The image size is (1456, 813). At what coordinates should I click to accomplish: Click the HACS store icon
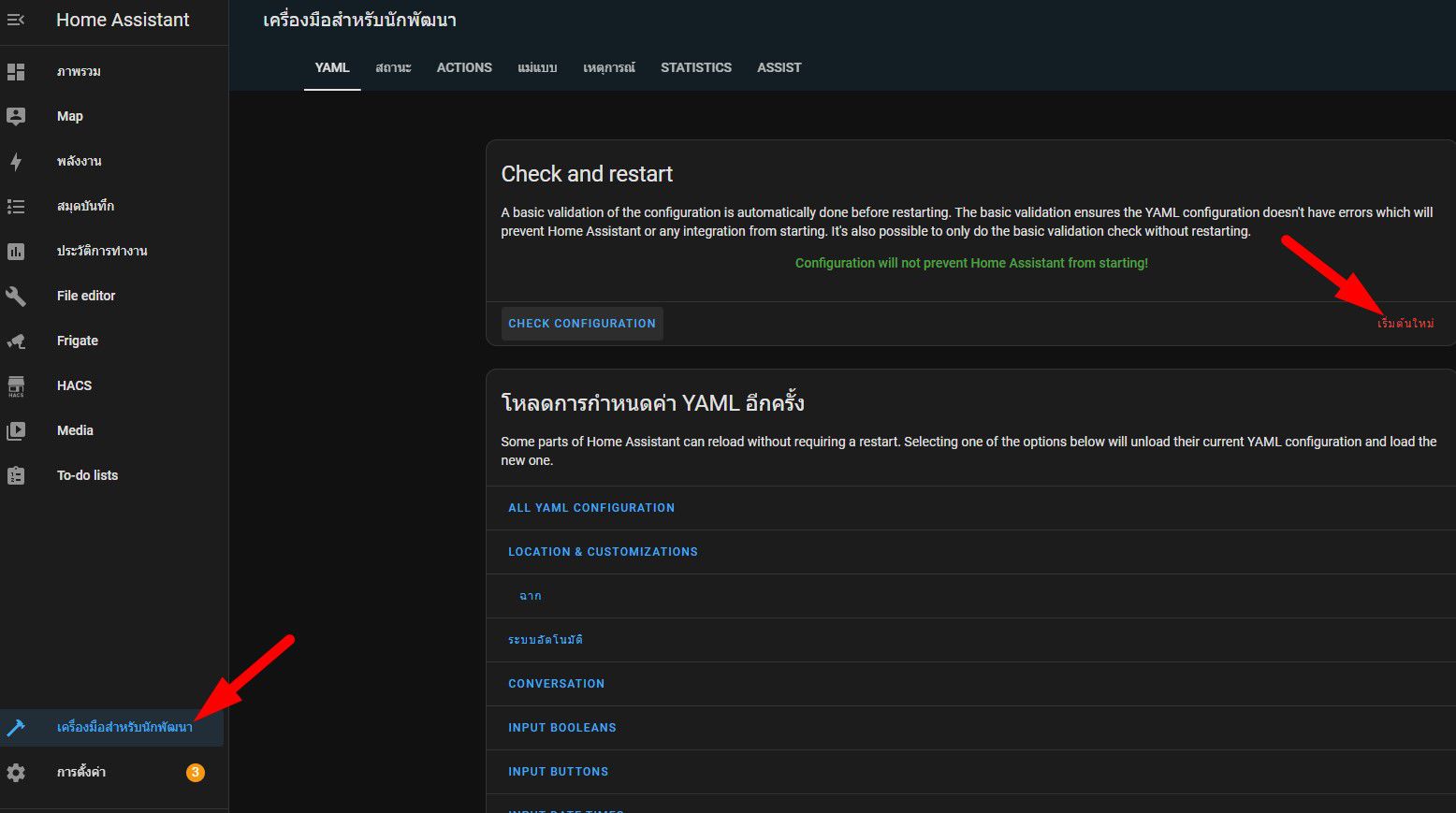pyautogui.click(x=16, y=385)
